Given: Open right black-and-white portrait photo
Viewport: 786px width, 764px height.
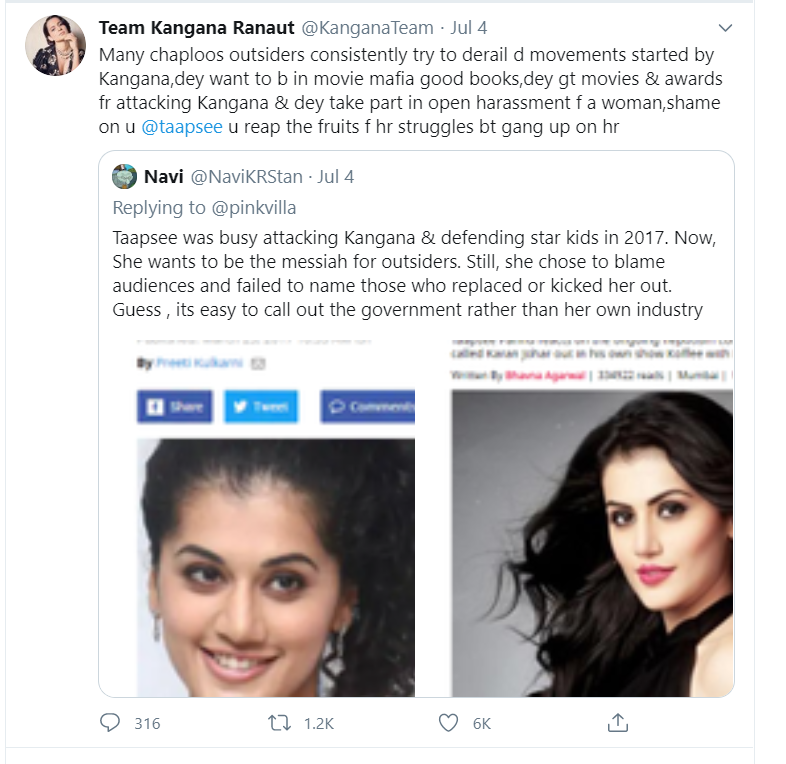Looking at the screenshot, I should 593,543.
